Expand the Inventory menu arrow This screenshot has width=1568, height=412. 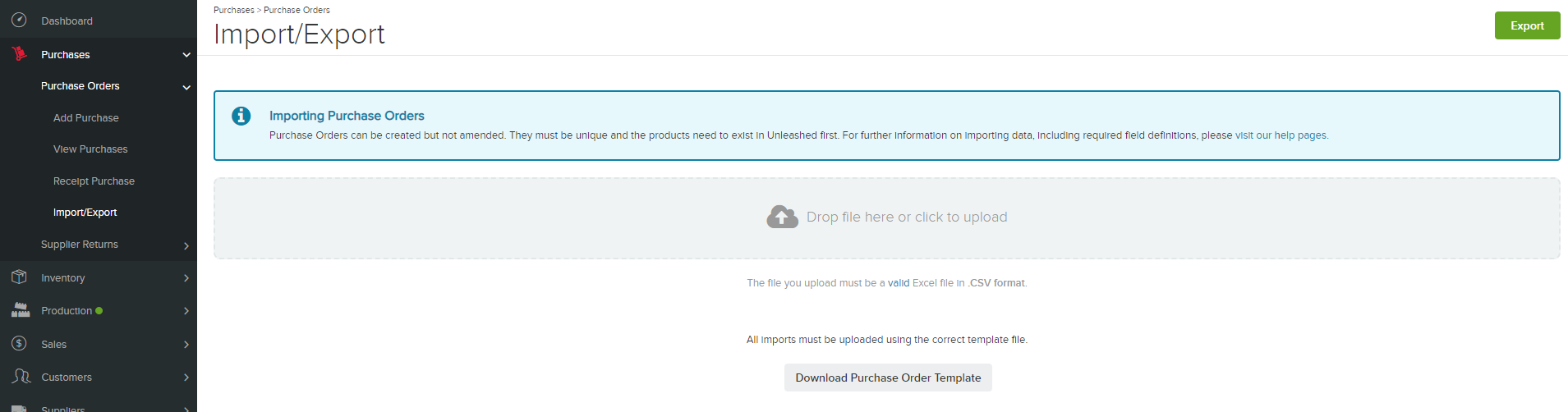click(x=186, y=278)
